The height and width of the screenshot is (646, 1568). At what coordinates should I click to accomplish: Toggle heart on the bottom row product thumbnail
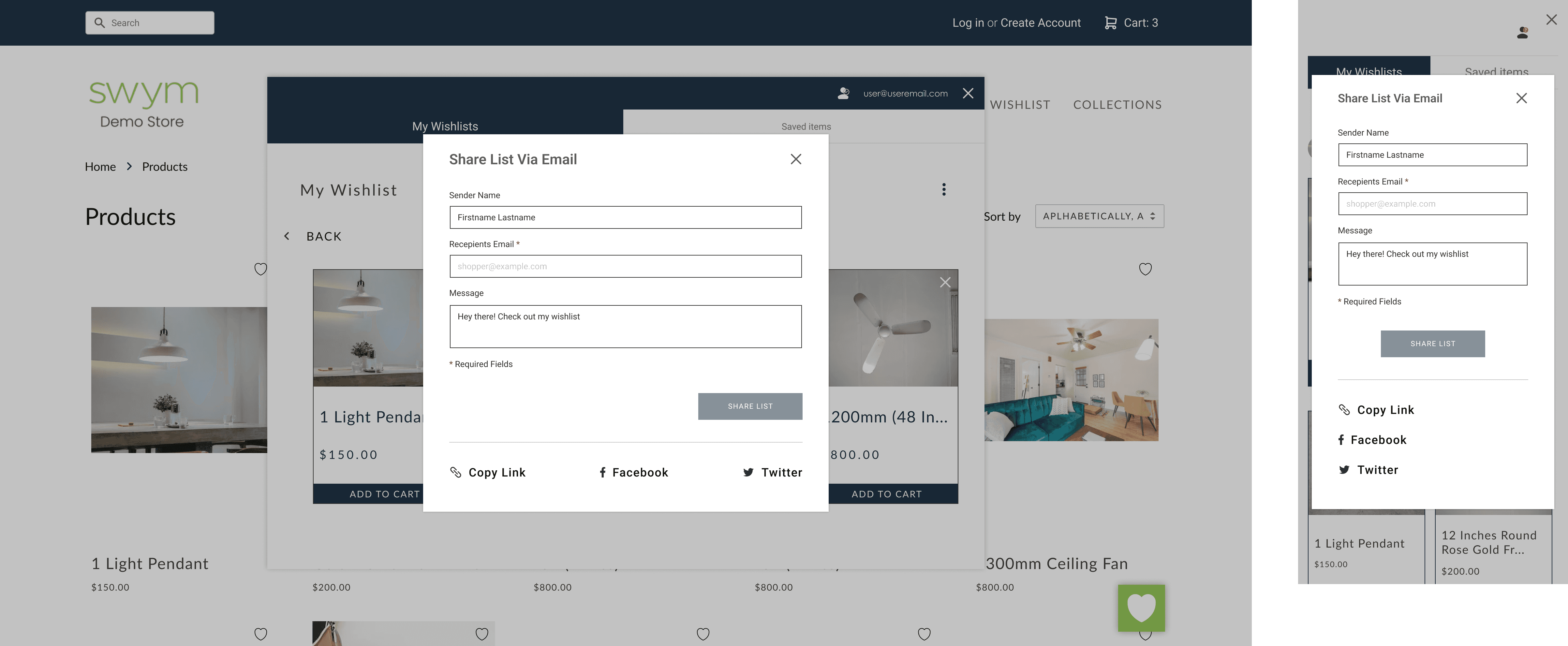pos(481,634)
